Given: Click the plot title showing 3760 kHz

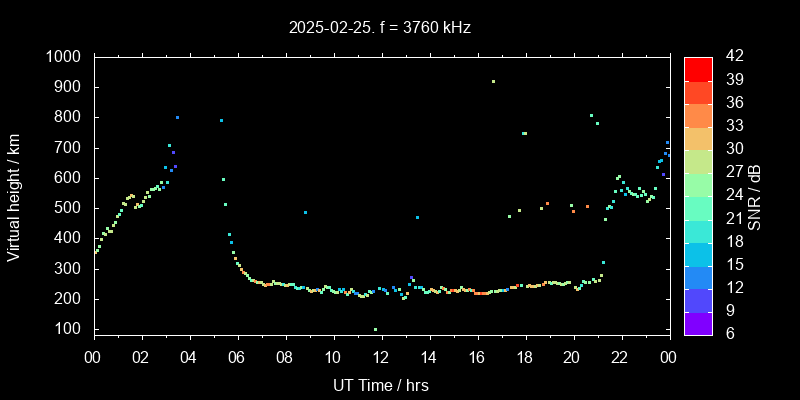Looking at the screenshot, I should (x=380, y=27).
